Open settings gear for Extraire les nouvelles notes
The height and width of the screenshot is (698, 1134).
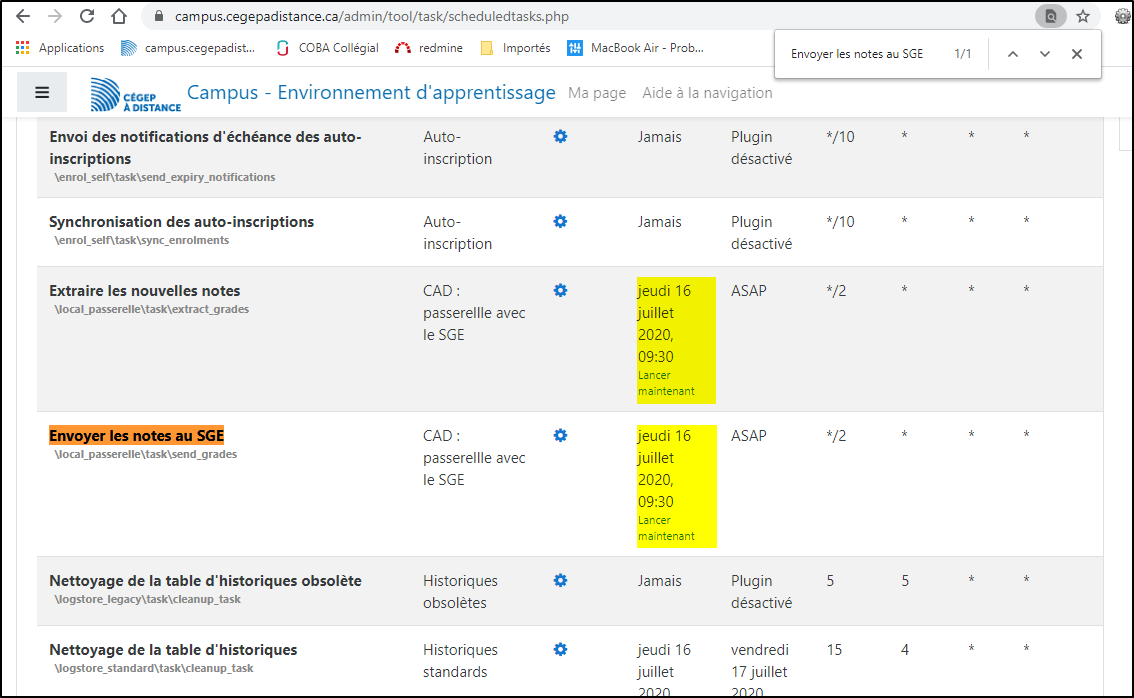click(x=560, y=290)
